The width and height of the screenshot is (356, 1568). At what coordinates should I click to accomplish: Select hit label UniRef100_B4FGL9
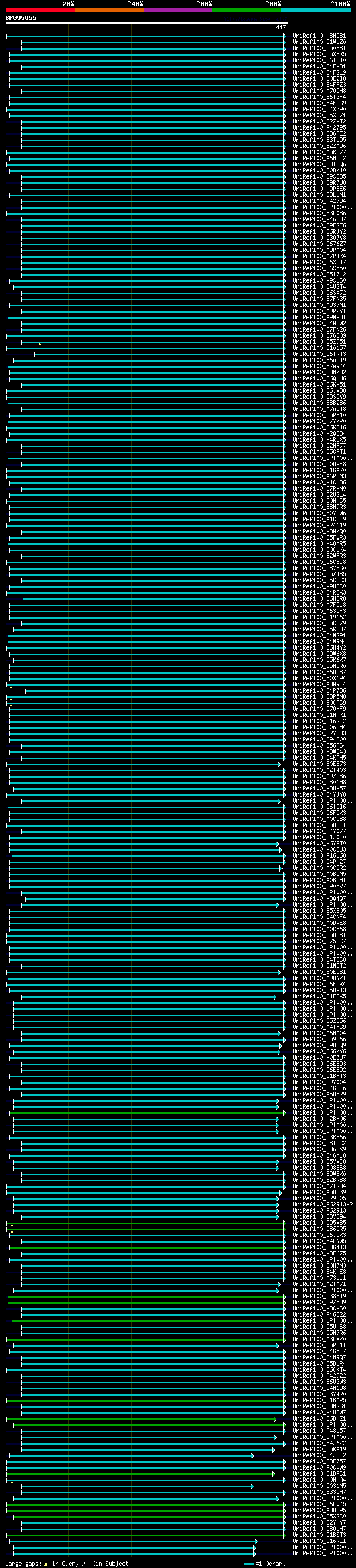319,72
